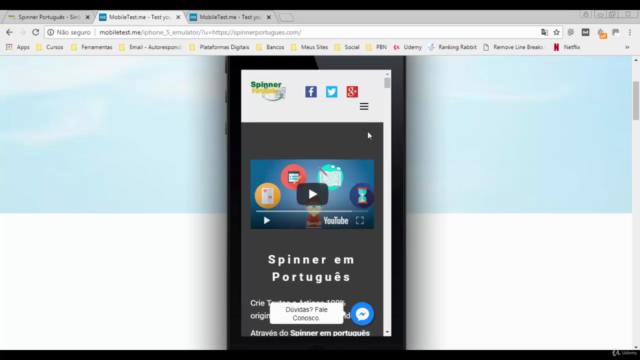Open the YouTube logo link on the video

point(336,221)
